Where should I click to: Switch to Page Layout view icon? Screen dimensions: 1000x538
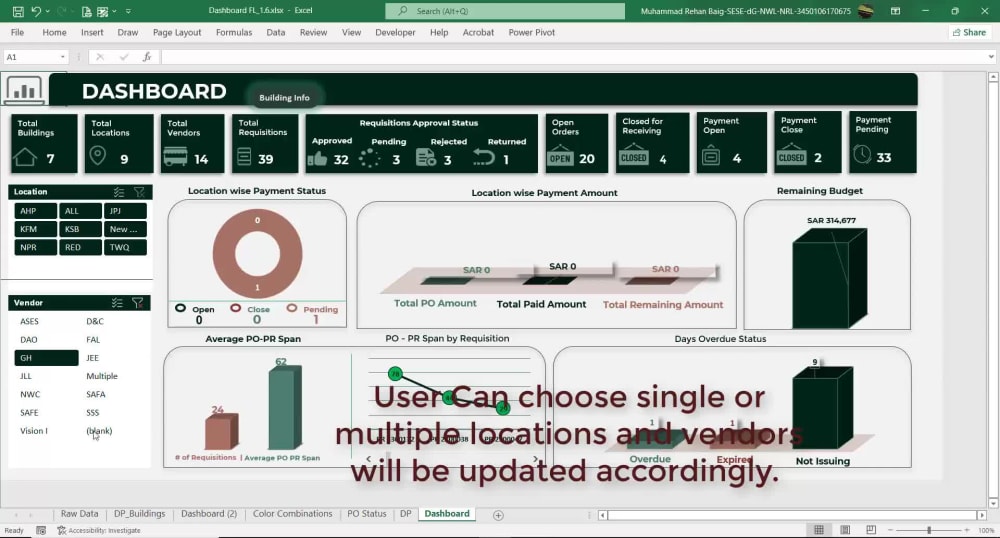point(845,530)
